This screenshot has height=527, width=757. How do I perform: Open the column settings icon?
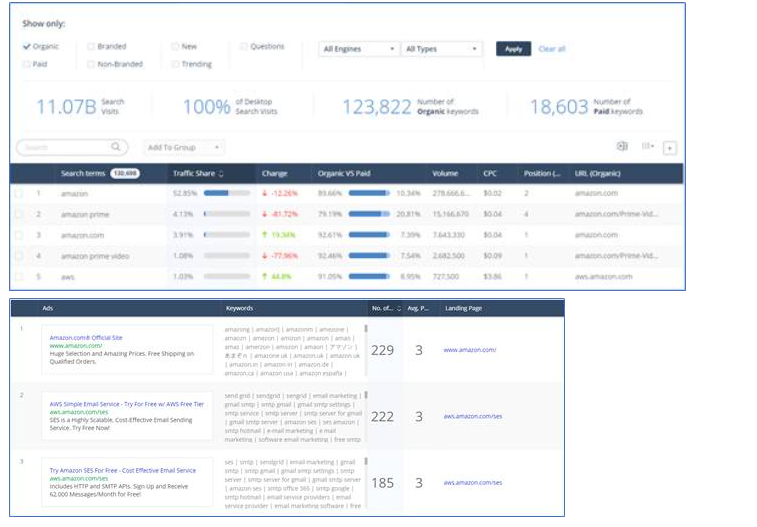[x=647, y=146]
